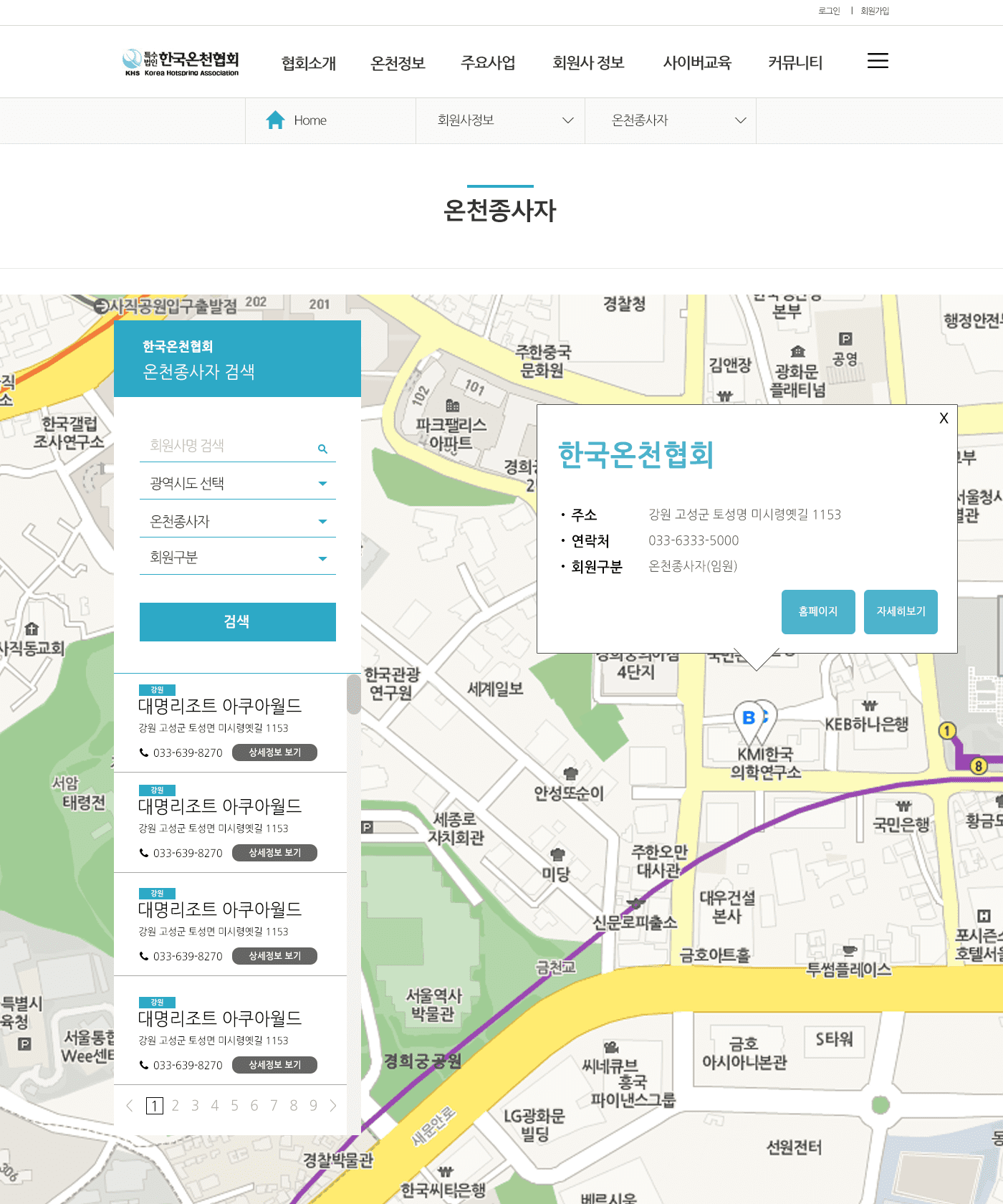
Task: Click the blue map marker pin
Action: tap(754, 718)
